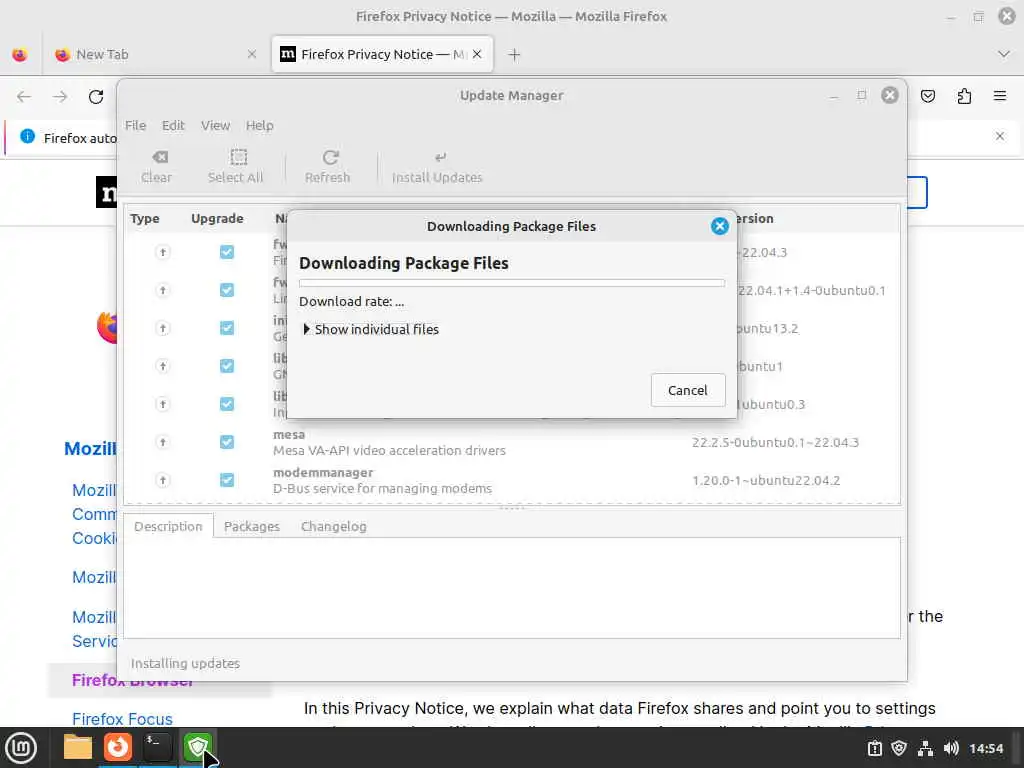Click Mesa VA-API video acceleration drivers description
The image size is (1024, 768).
click(x=389, y=451)
